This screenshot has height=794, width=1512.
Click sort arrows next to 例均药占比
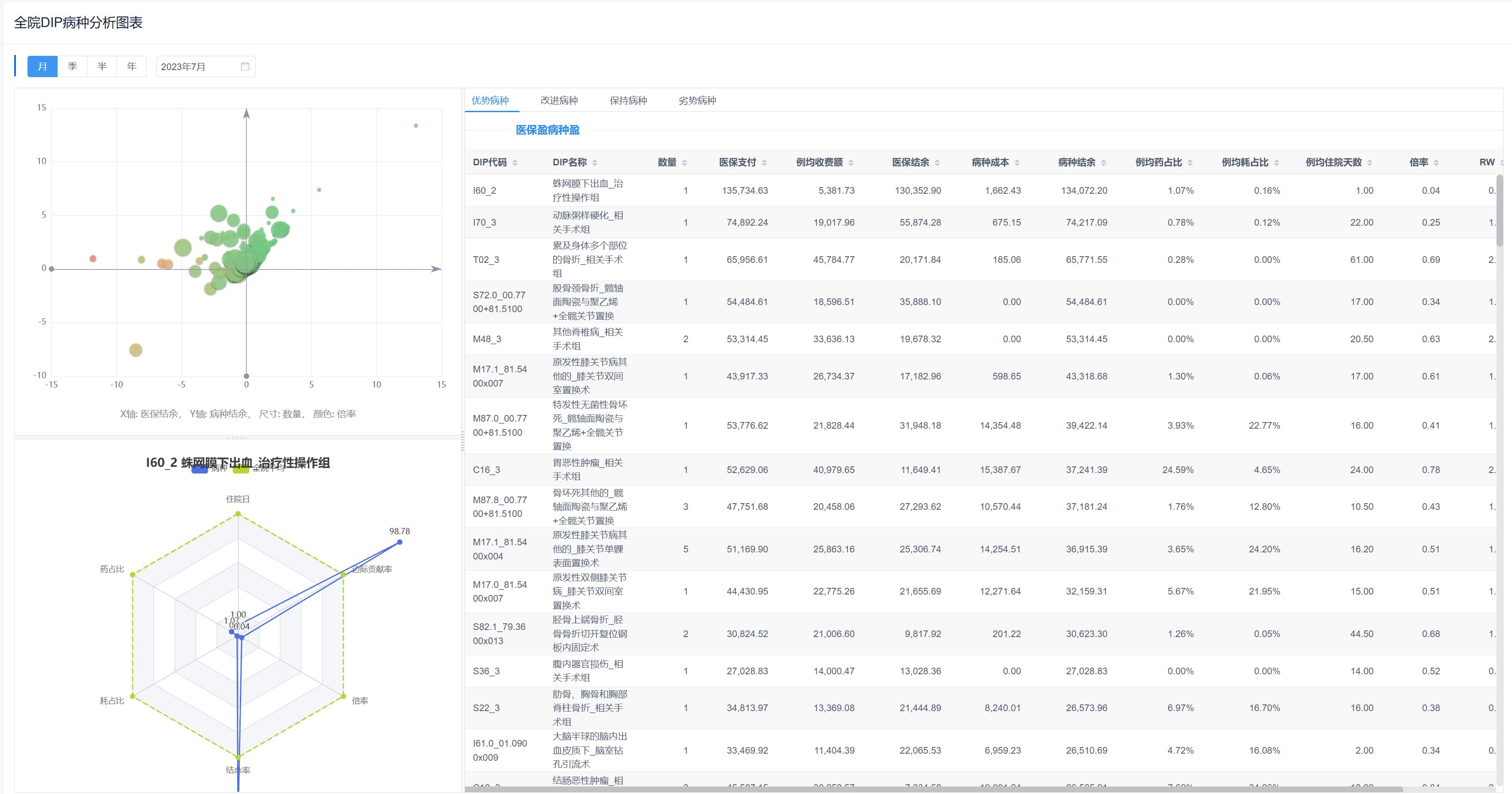pyautogui.click(x=1190, y=163)
